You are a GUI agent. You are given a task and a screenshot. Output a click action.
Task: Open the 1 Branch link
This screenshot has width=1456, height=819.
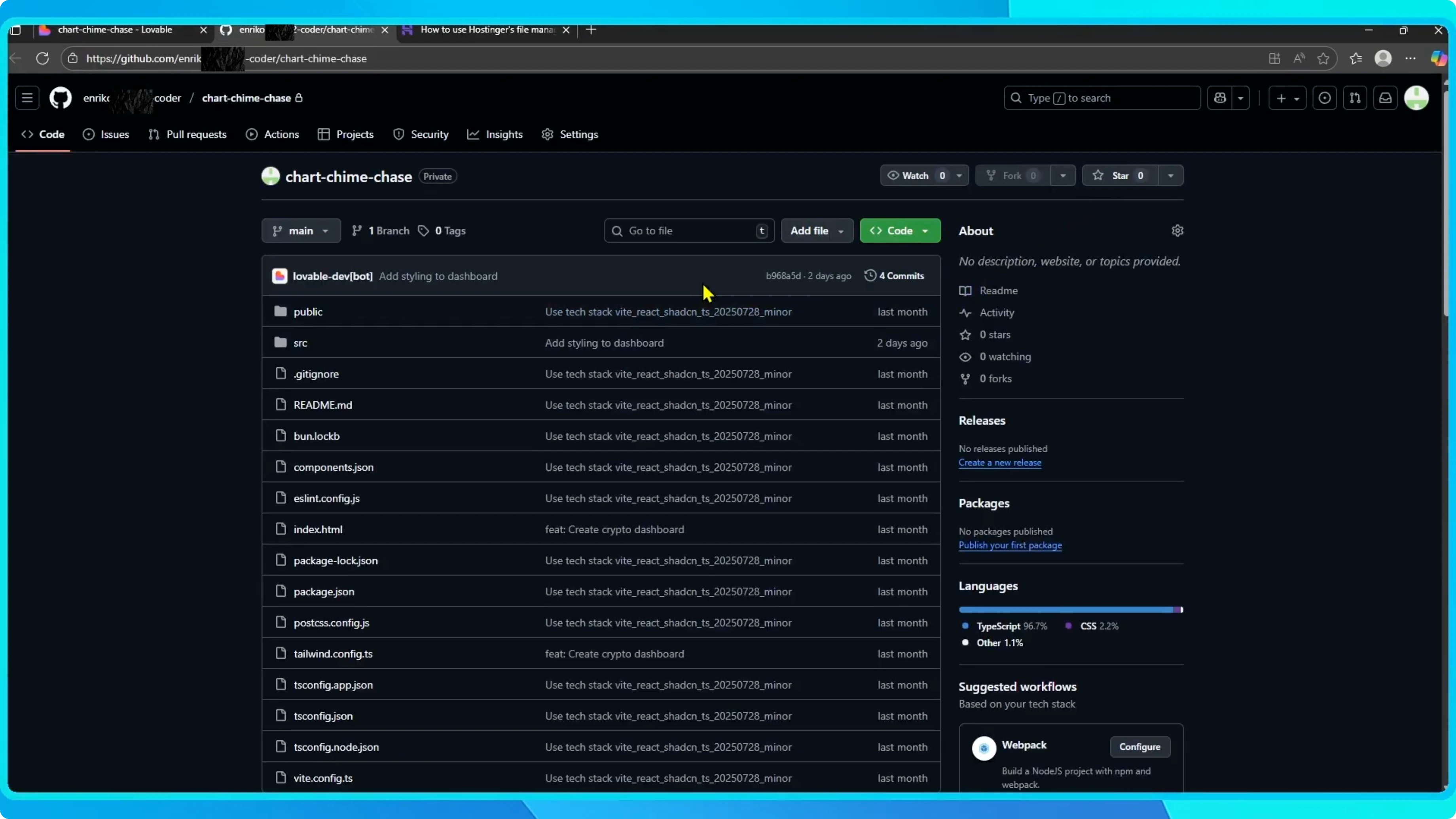380,231
